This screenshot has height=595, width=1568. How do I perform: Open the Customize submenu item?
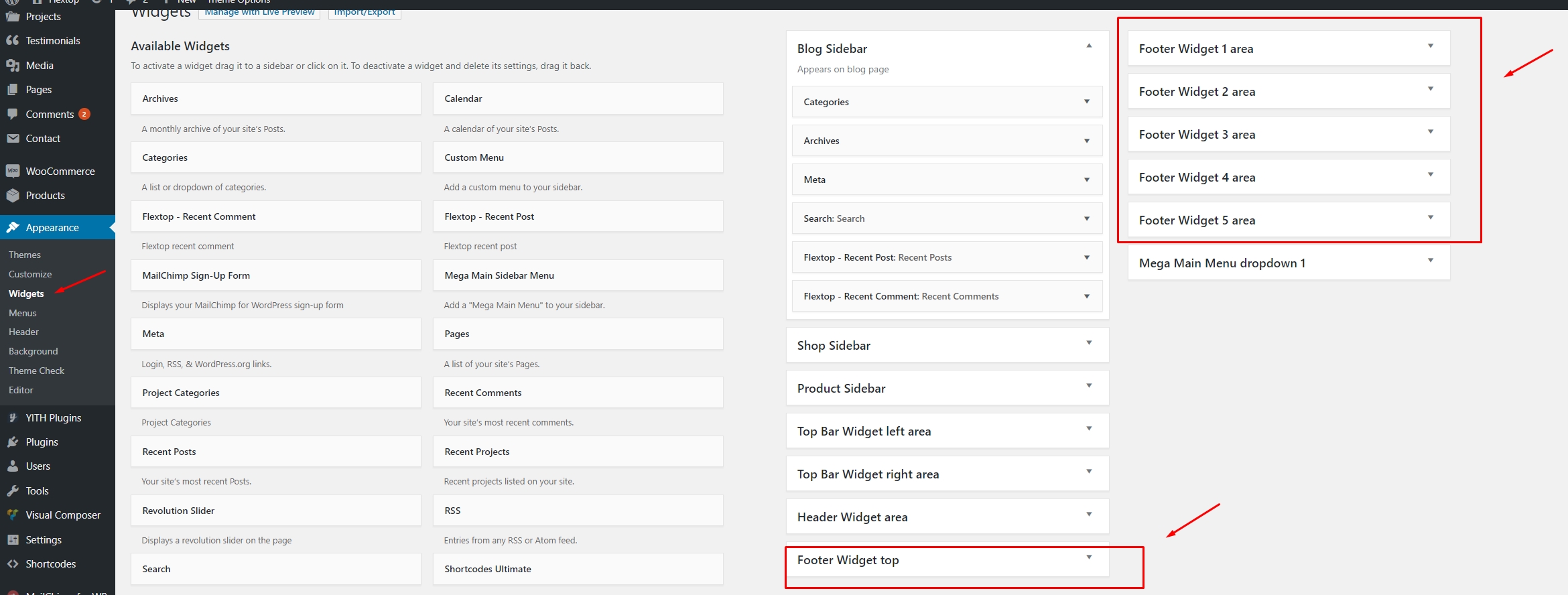30,274
